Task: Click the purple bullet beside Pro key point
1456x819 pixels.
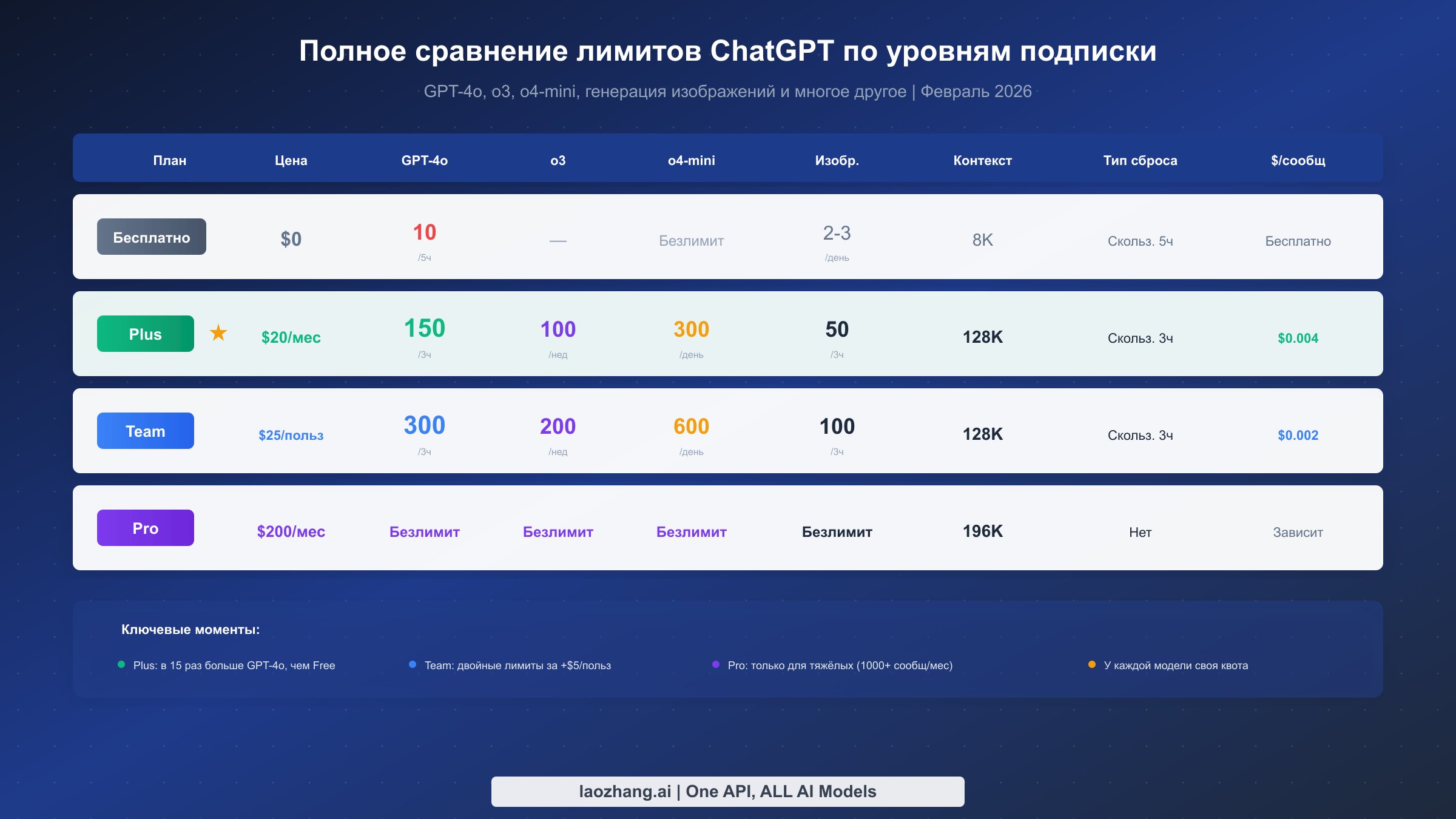Action: click(715, 665)
